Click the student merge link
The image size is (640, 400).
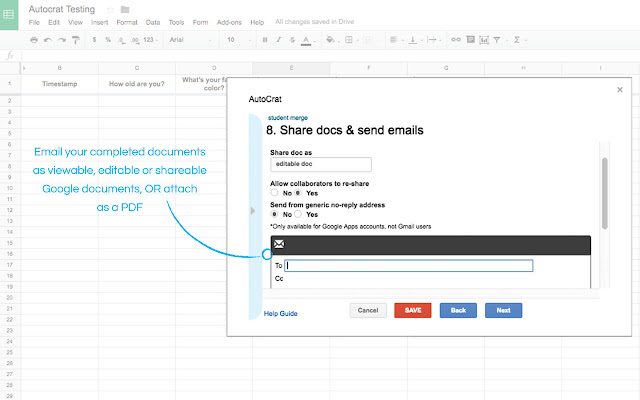click(288, 118)
